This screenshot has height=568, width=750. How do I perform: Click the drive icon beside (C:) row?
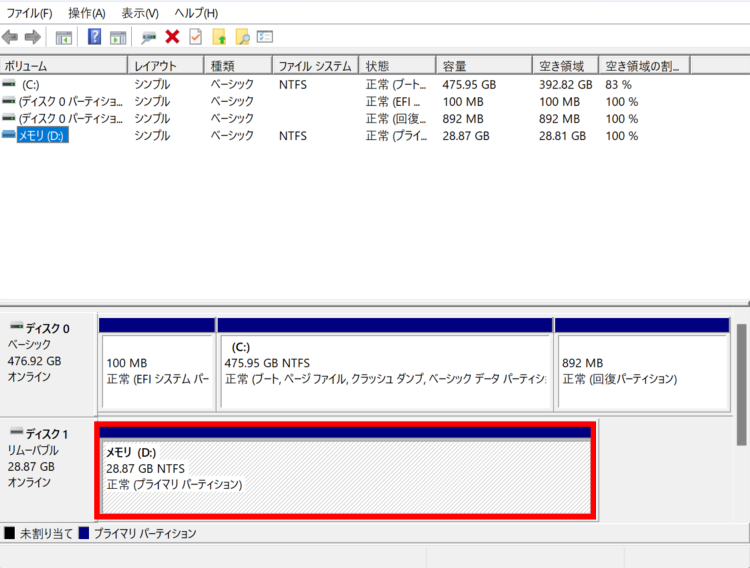click(x=9, y=84)
